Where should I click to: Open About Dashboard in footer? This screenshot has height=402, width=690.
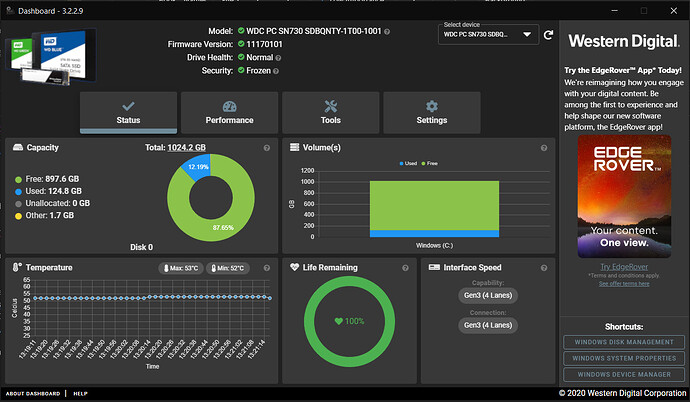coord(33,394)
